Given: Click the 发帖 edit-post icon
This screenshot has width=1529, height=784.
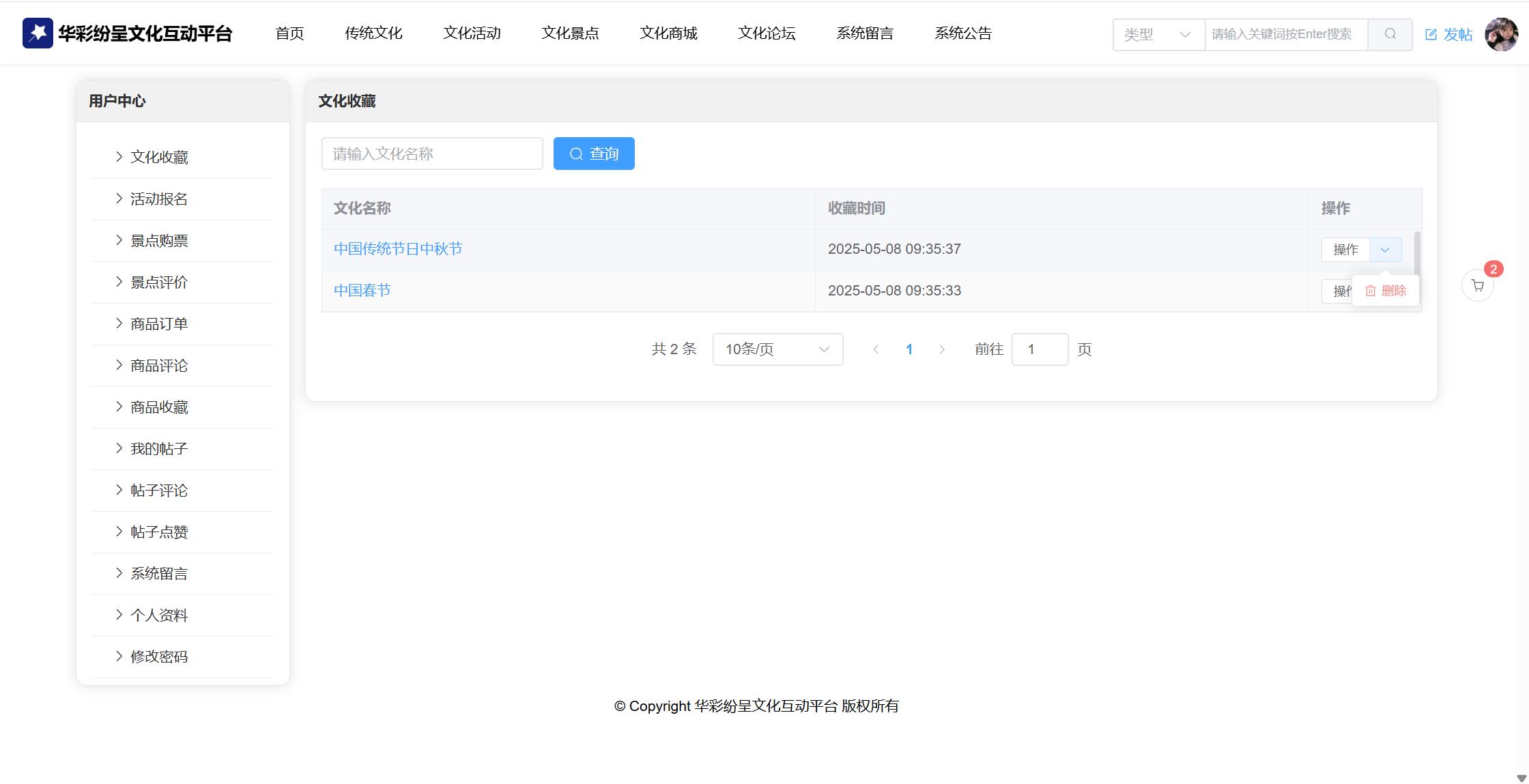Looking at the screenshot, I should click(x=1431, y=35).
